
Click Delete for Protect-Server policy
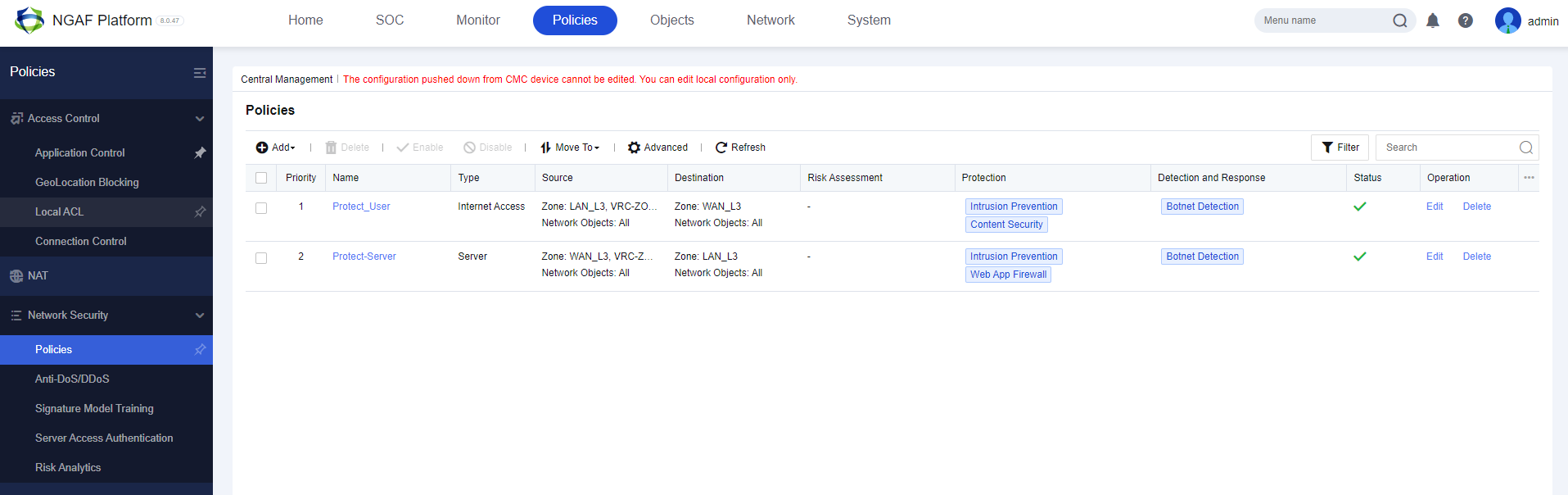(1477, 257)
